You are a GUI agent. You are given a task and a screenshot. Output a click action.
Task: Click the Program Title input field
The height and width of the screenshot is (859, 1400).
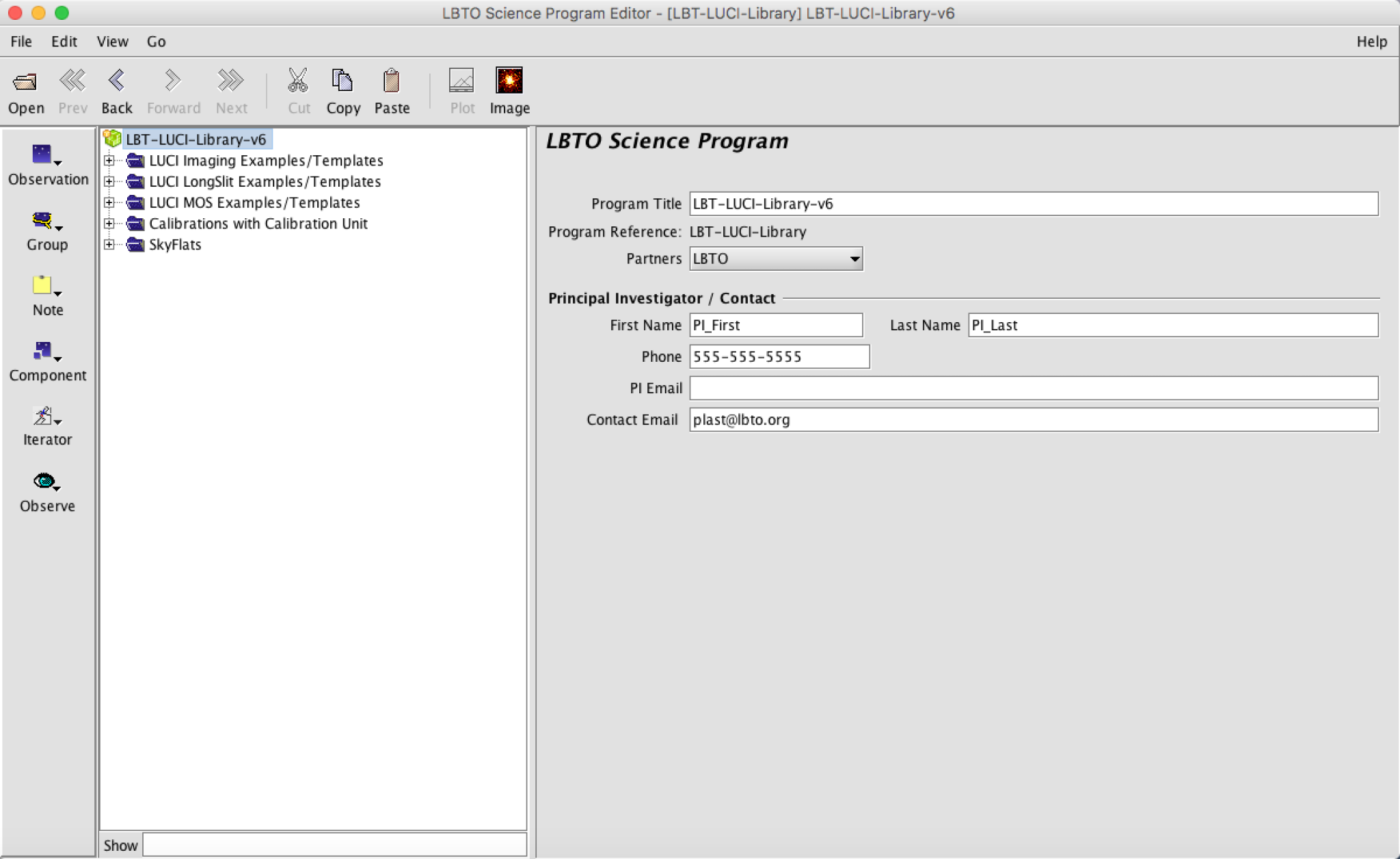(1034, 204)
